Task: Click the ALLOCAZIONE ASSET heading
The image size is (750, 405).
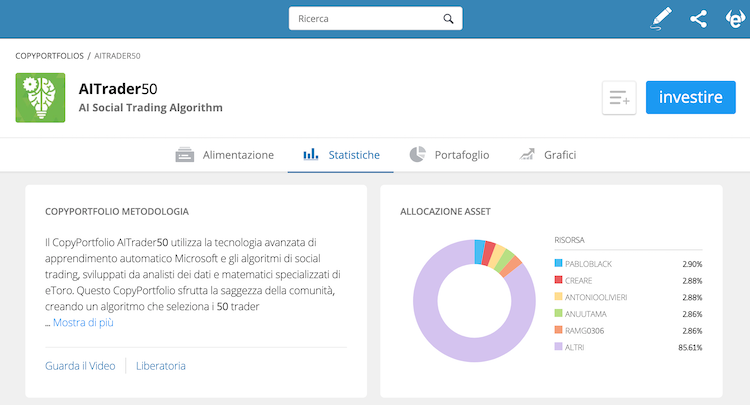Action: pos(445,211)
